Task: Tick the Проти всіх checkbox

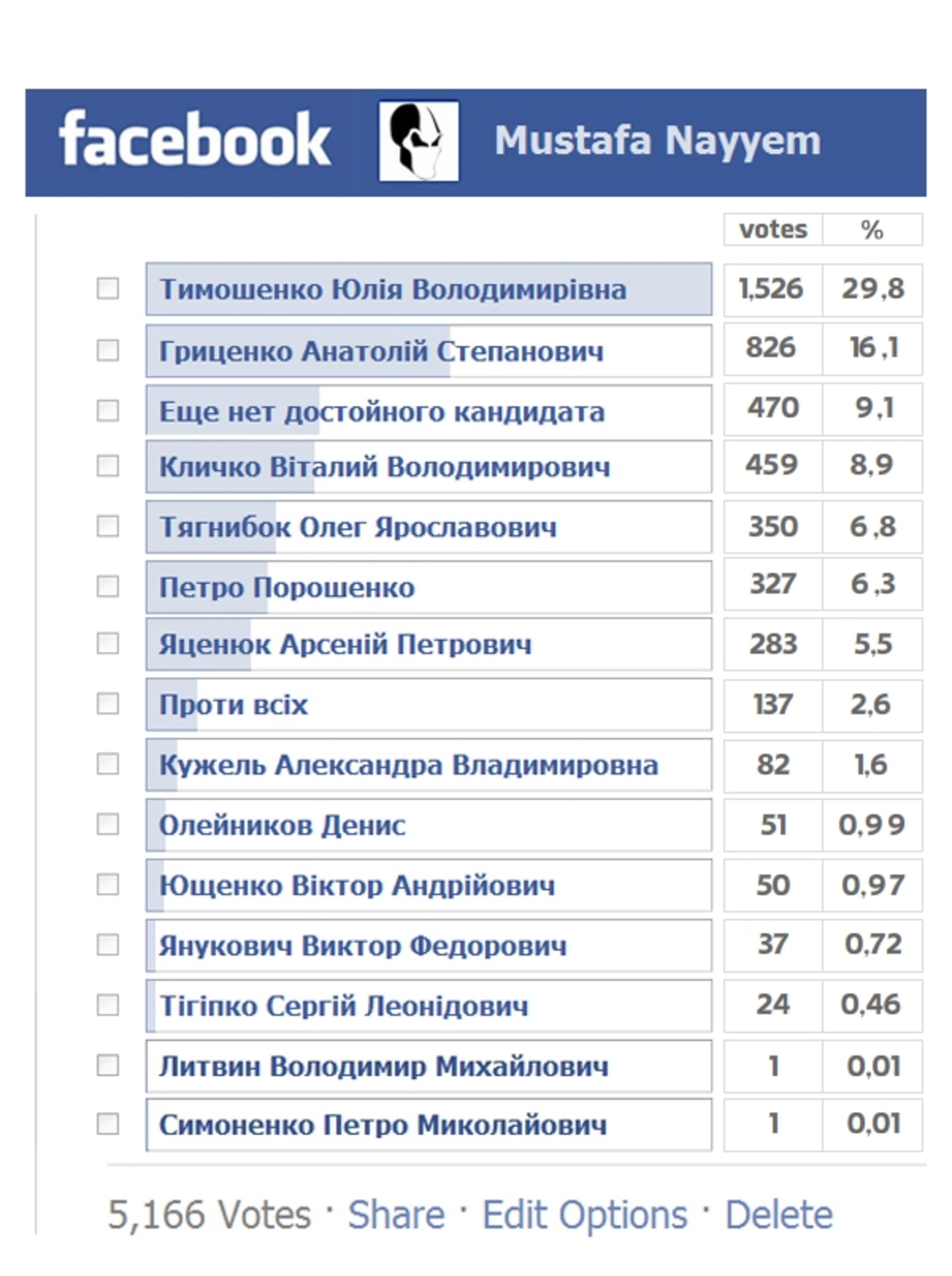Action: click(x=108, y=704)
